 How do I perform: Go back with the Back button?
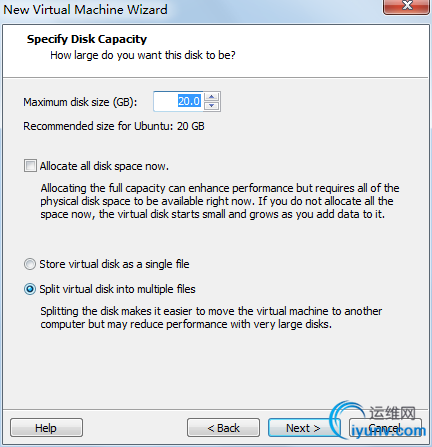click(223, 428)
